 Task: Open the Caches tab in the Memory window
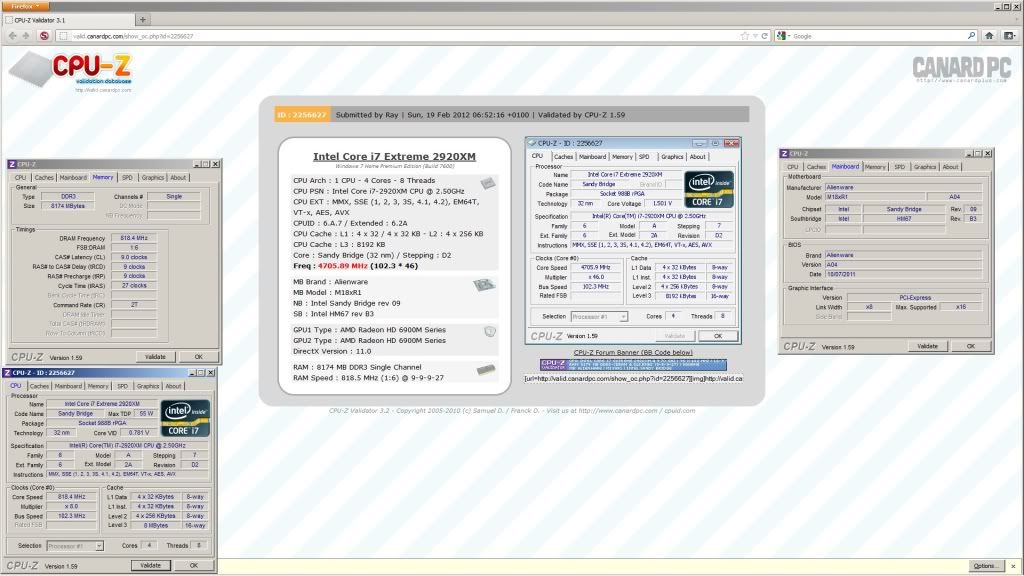point(44,178)
